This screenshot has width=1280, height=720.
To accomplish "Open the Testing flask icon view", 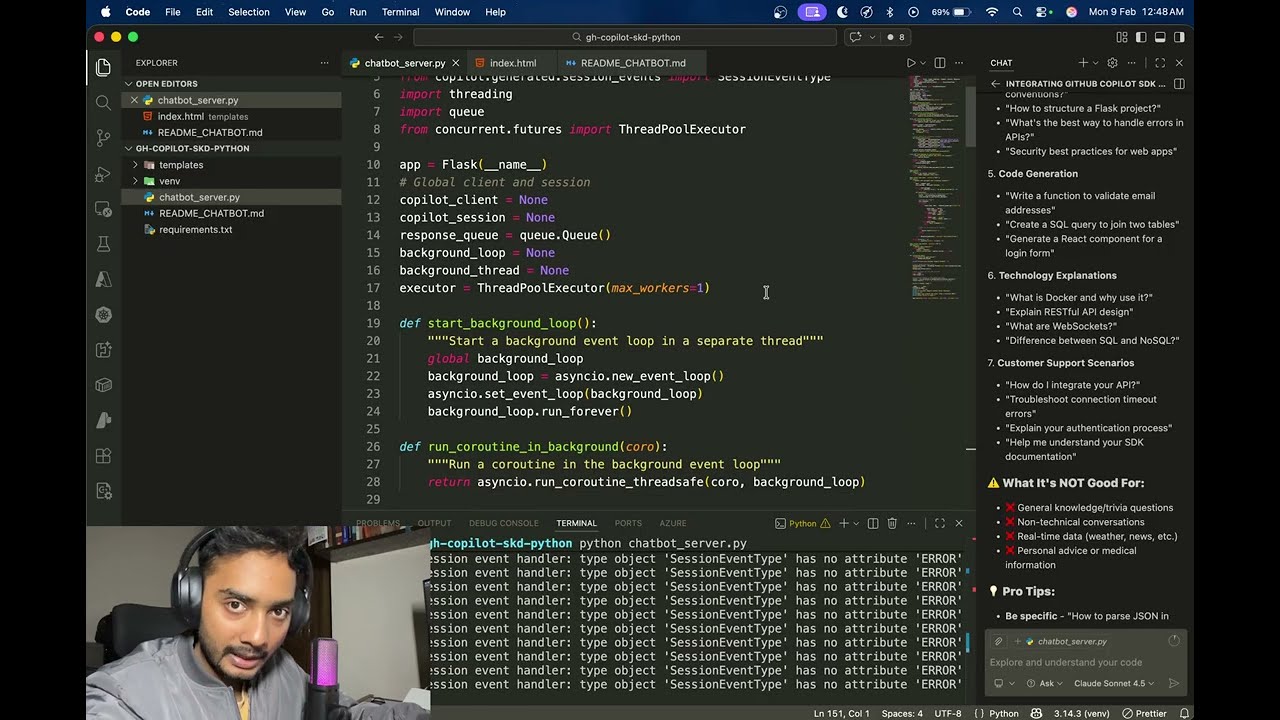I will coord(103,244).
